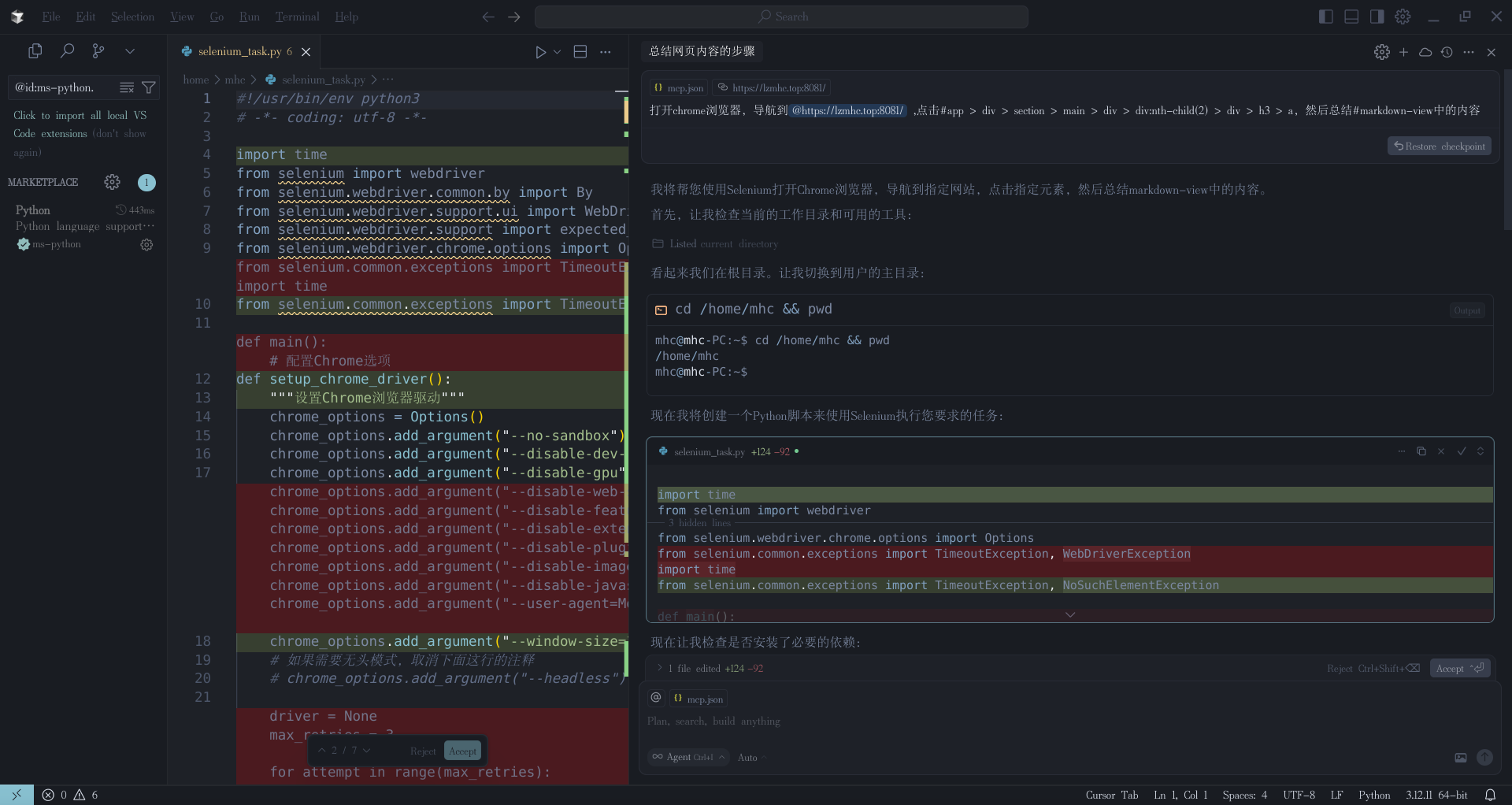Screen dimensions: 1512x805
Task: Toggle secondary AI pane visibility
Action: point(1377,17)
